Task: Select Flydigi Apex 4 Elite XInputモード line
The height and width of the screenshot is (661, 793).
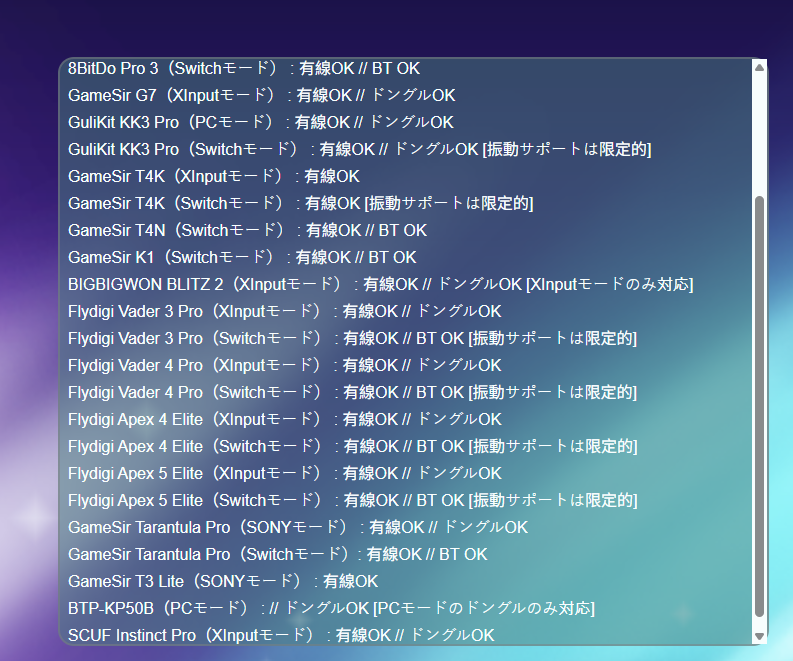Action: click(x=285, y=419)
